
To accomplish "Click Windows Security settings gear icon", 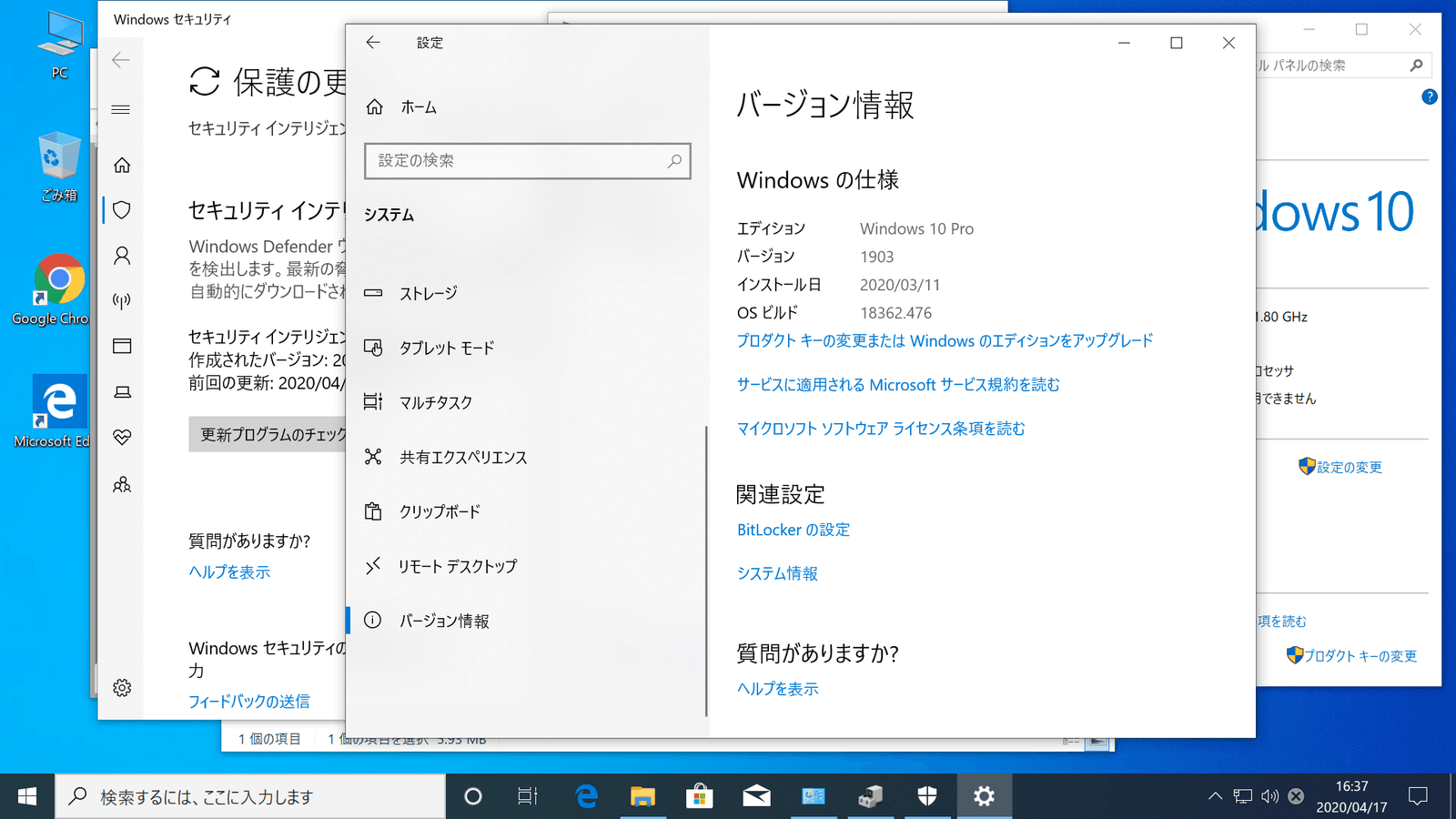I will (x=122, y=688).
